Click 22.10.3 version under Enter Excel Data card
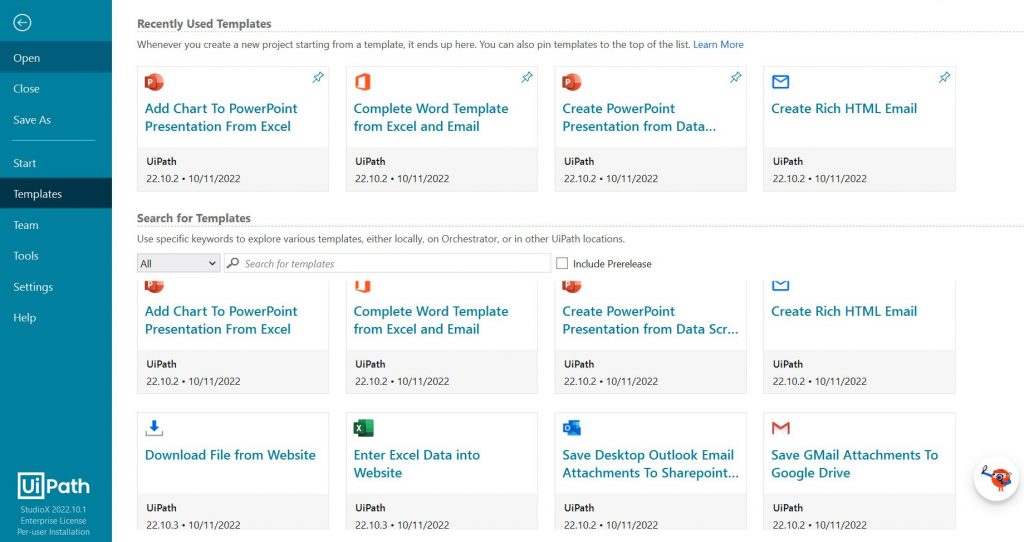 coord(372,524)
